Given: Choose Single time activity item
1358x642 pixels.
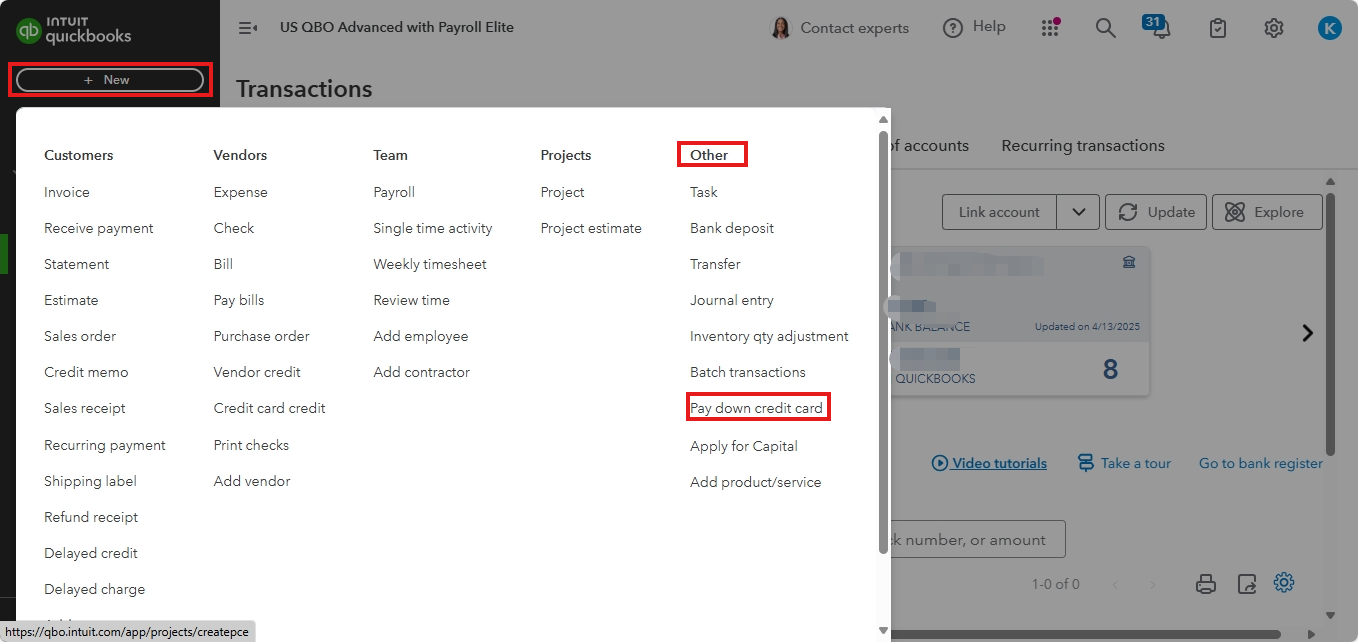Looking at the screenshot, I should coord(433,228).
